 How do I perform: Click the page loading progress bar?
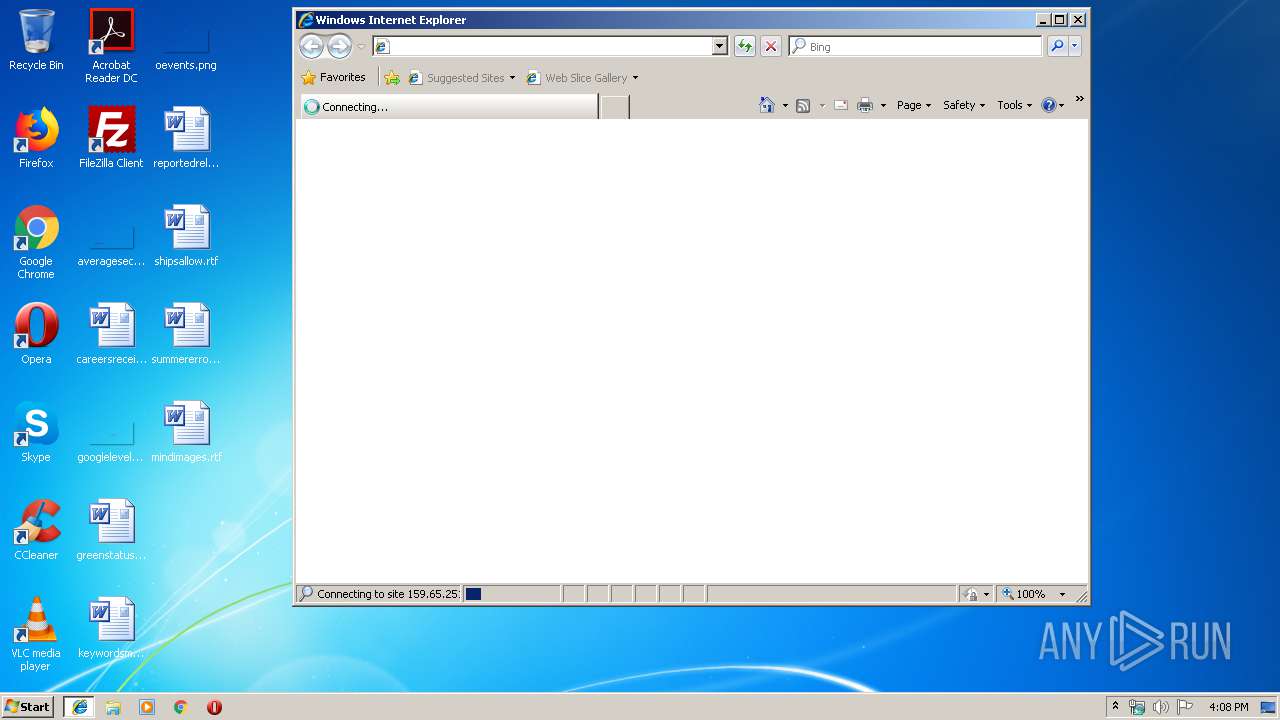[x=512, y=594]
